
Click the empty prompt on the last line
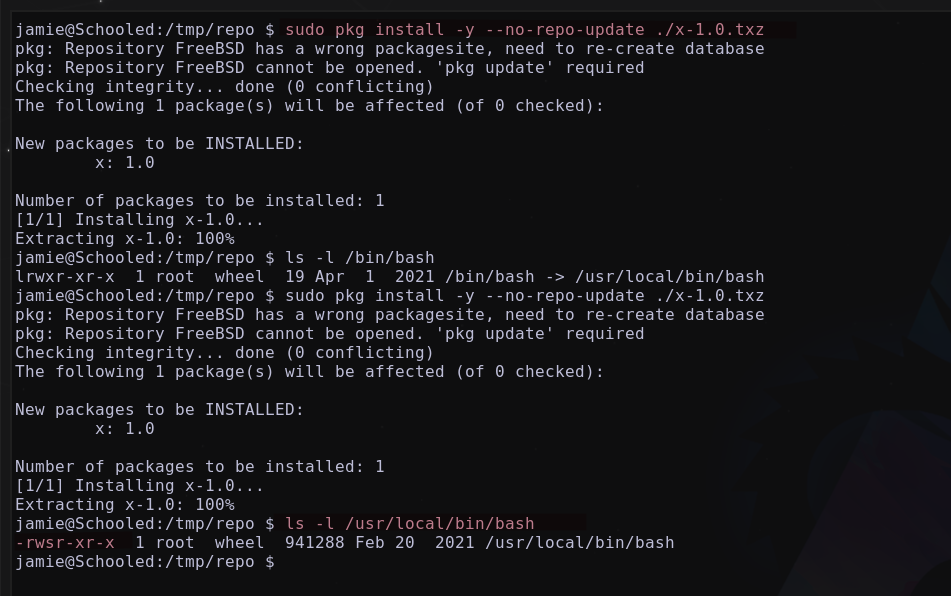tap(145, 562)
